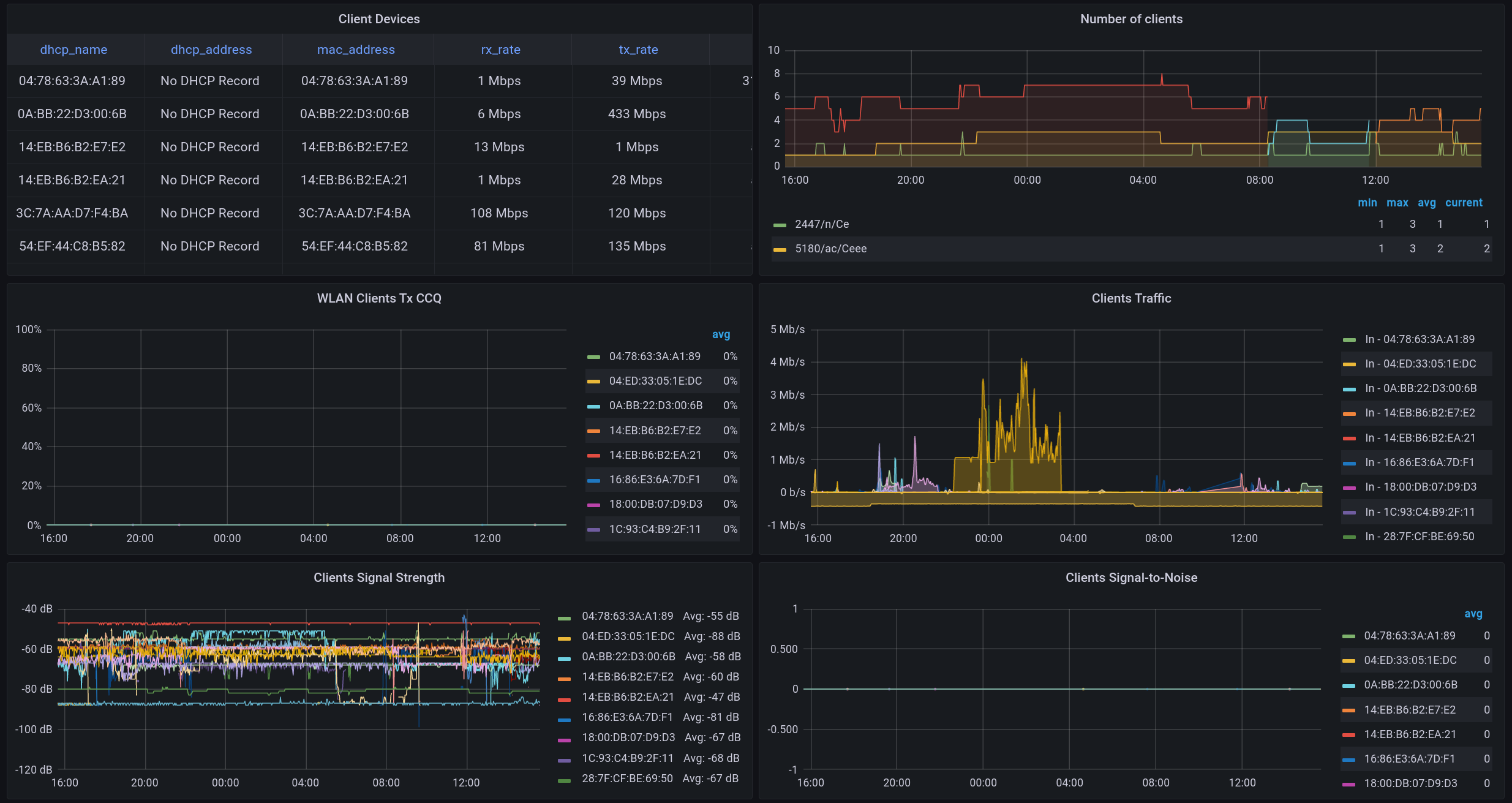Sort Number of clients legend by max
The image size is (1512, 803).
(x=1397, y=203)
